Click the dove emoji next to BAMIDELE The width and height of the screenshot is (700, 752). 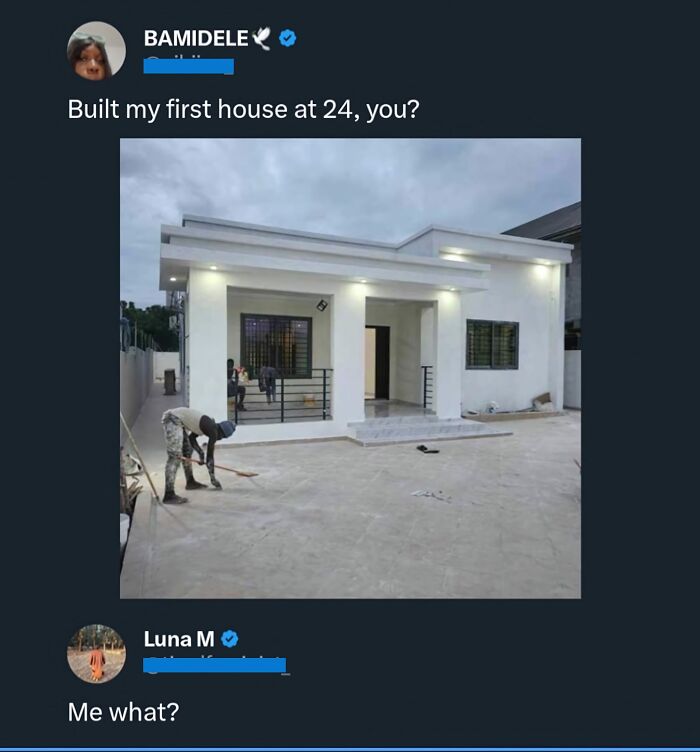point(262,38)
